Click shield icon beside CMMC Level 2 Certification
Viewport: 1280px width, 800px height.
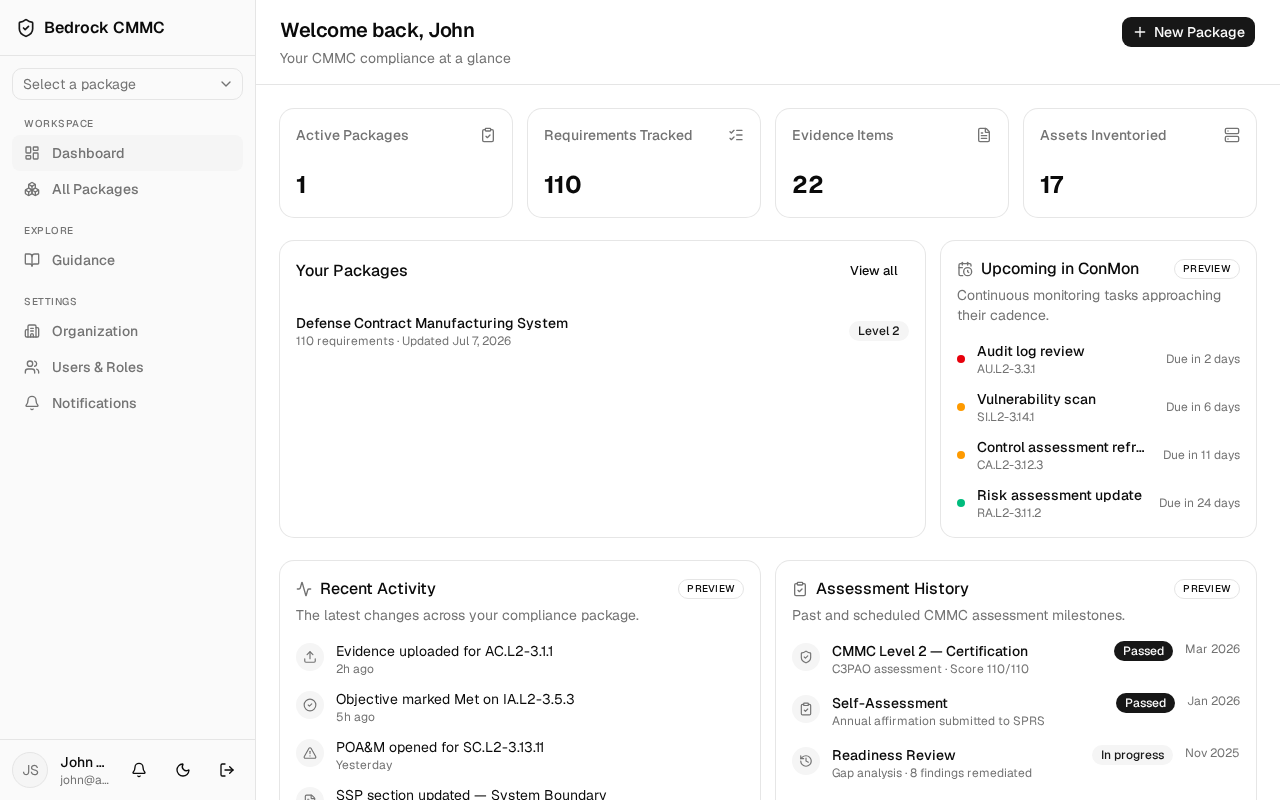click(x=806, y=657)
